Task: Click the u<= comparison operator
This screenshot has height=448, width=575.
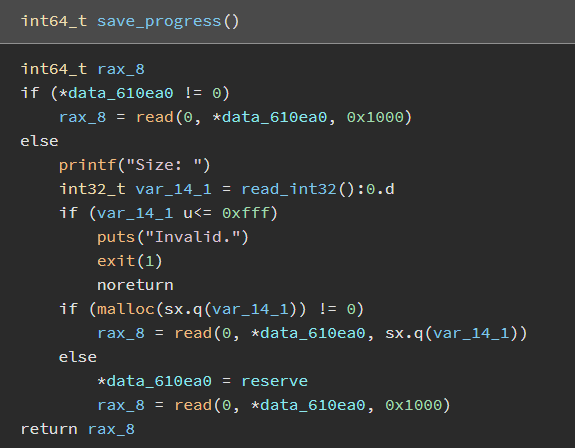Action: [197, 213]
